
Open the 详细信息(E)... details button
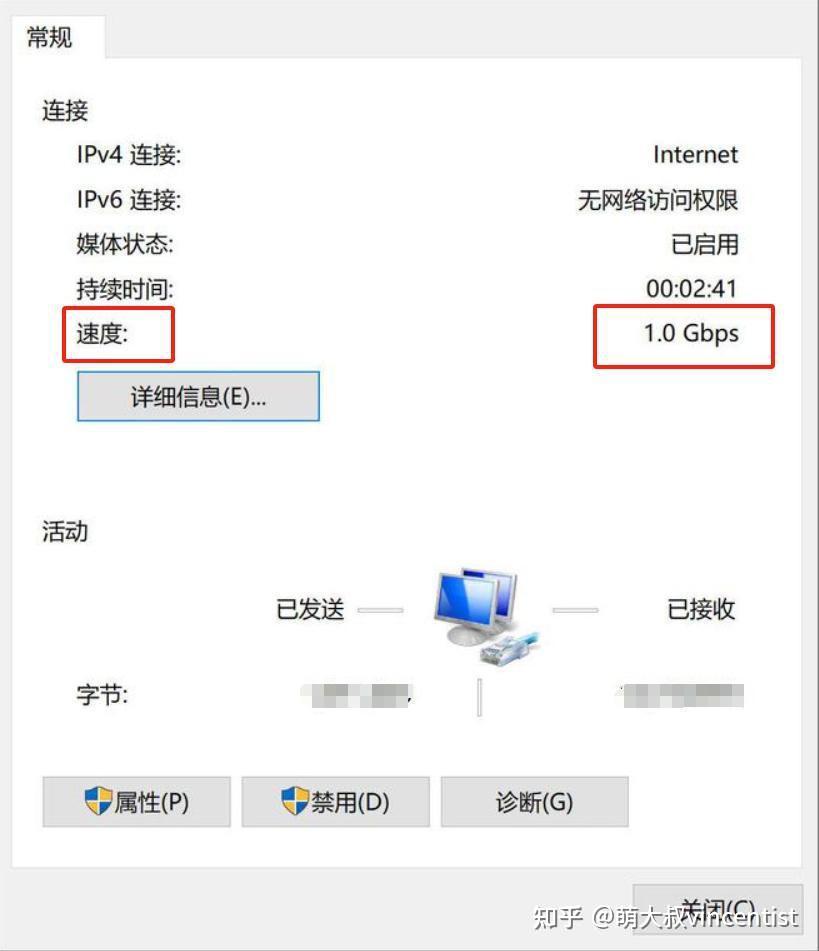[x=198, y=396]
